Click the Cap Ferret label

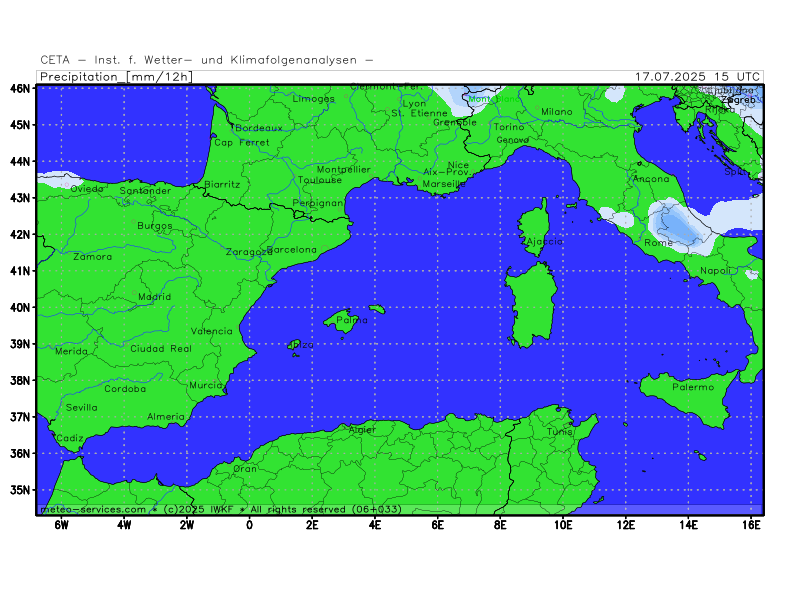click(x=241, y=142)
